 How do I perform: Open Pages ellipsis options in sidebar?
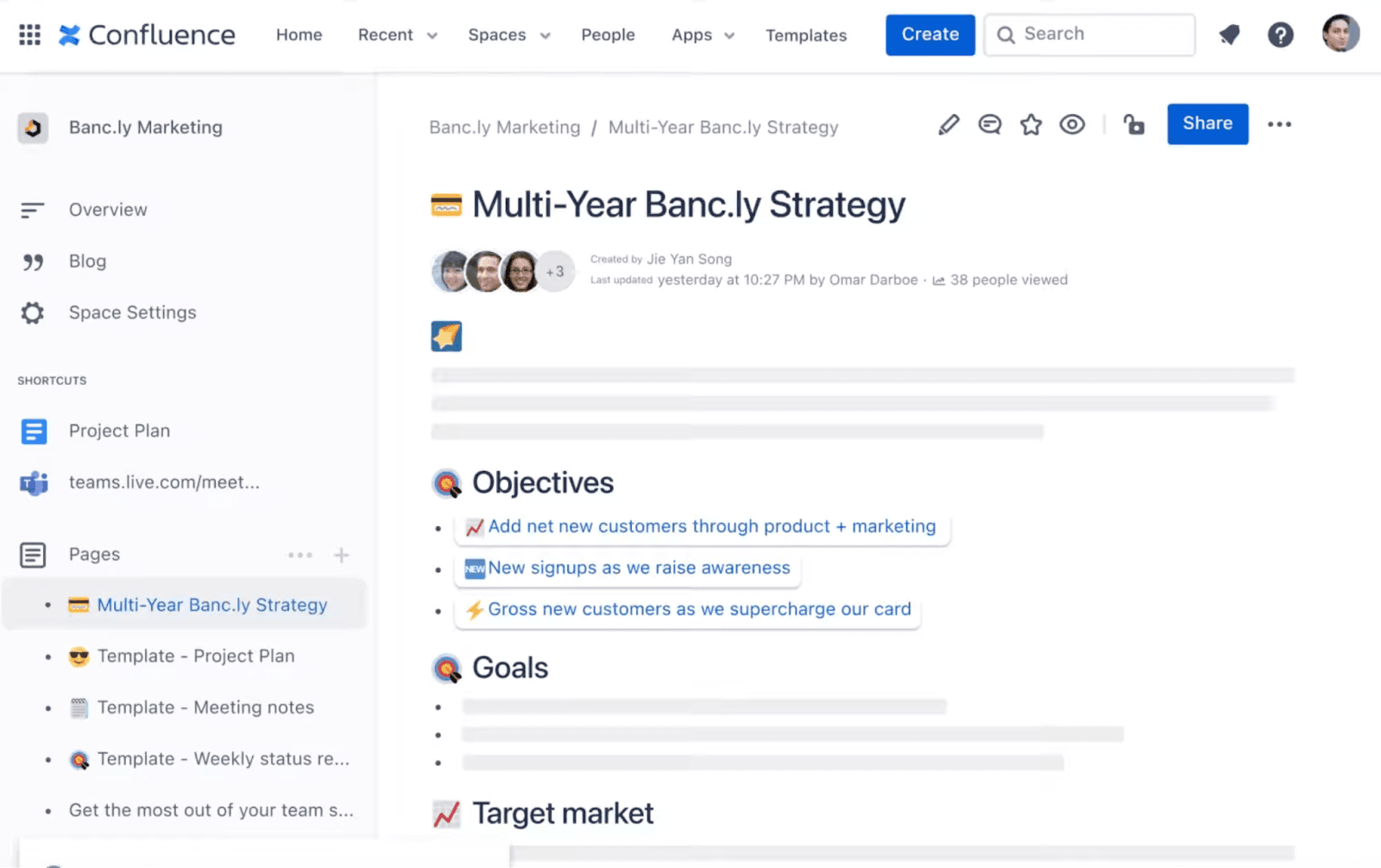click(300, 555)
